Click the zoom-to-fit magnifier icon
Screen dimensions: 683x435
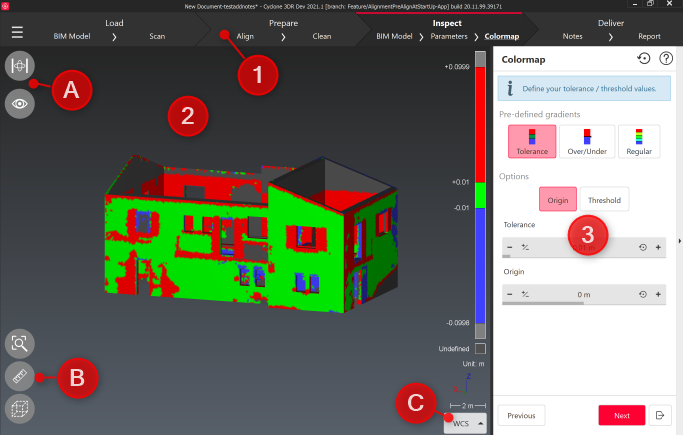19,343
